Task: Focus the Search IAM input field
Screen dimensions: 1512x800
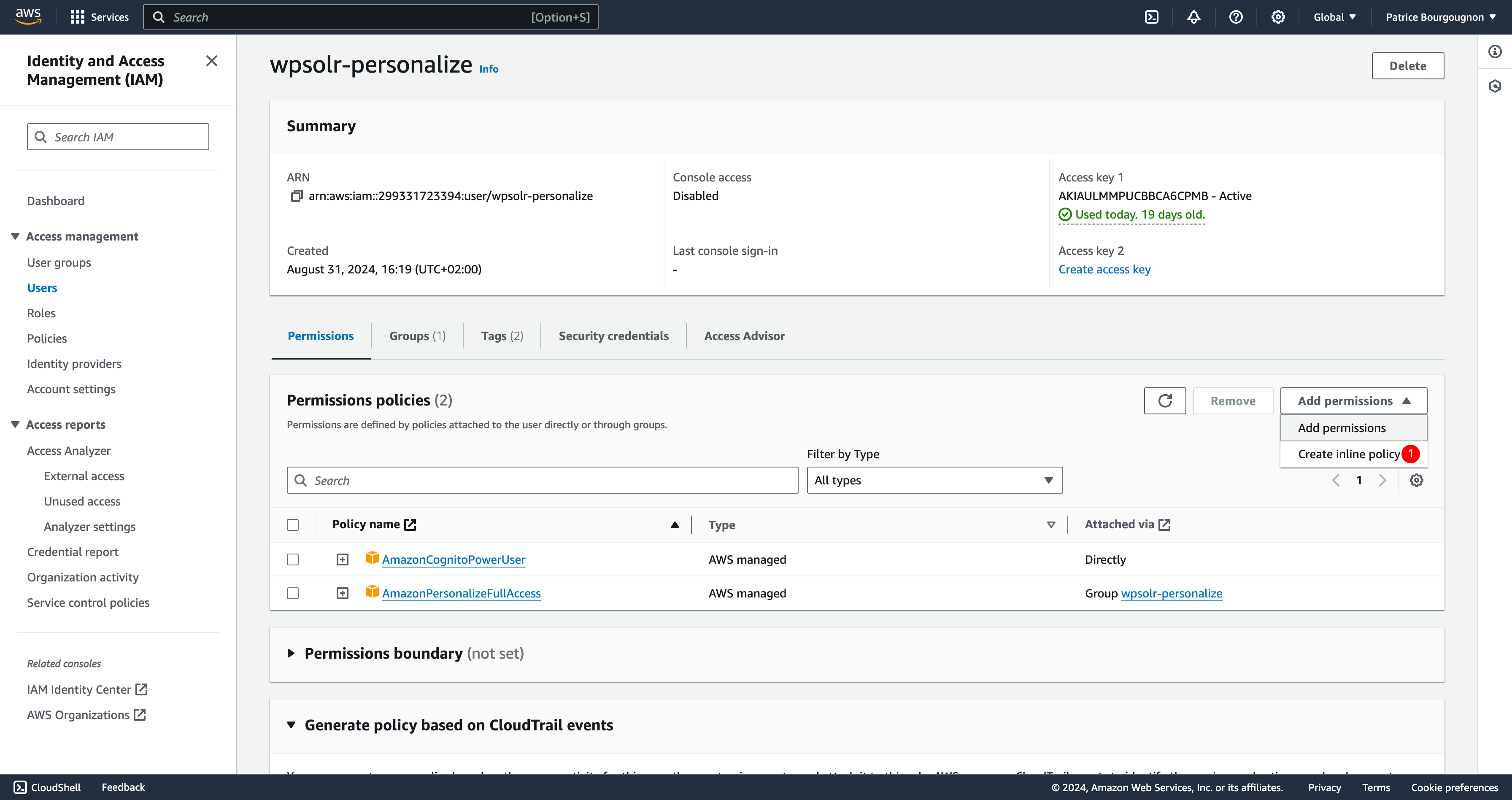Action: click(118, 137)
